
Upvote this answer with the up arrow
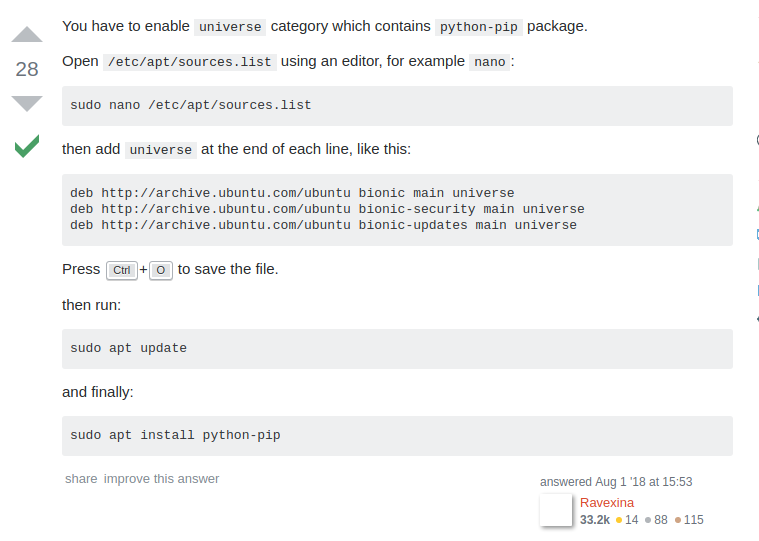point(27,35)
